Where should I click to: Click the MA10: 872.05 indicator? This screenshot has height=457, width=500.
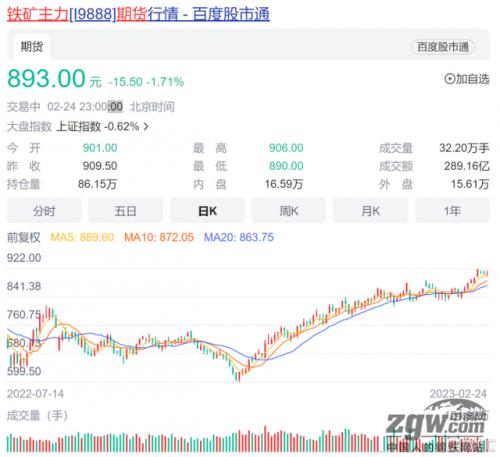pyautogui.click(x=159, y=237)
